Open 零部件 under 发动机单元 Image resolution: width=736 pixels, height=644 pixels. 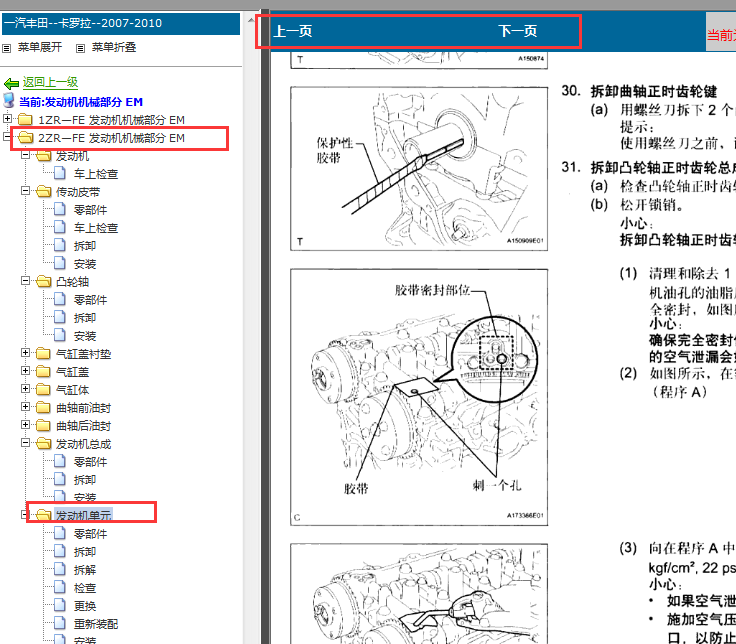(91, 534)
